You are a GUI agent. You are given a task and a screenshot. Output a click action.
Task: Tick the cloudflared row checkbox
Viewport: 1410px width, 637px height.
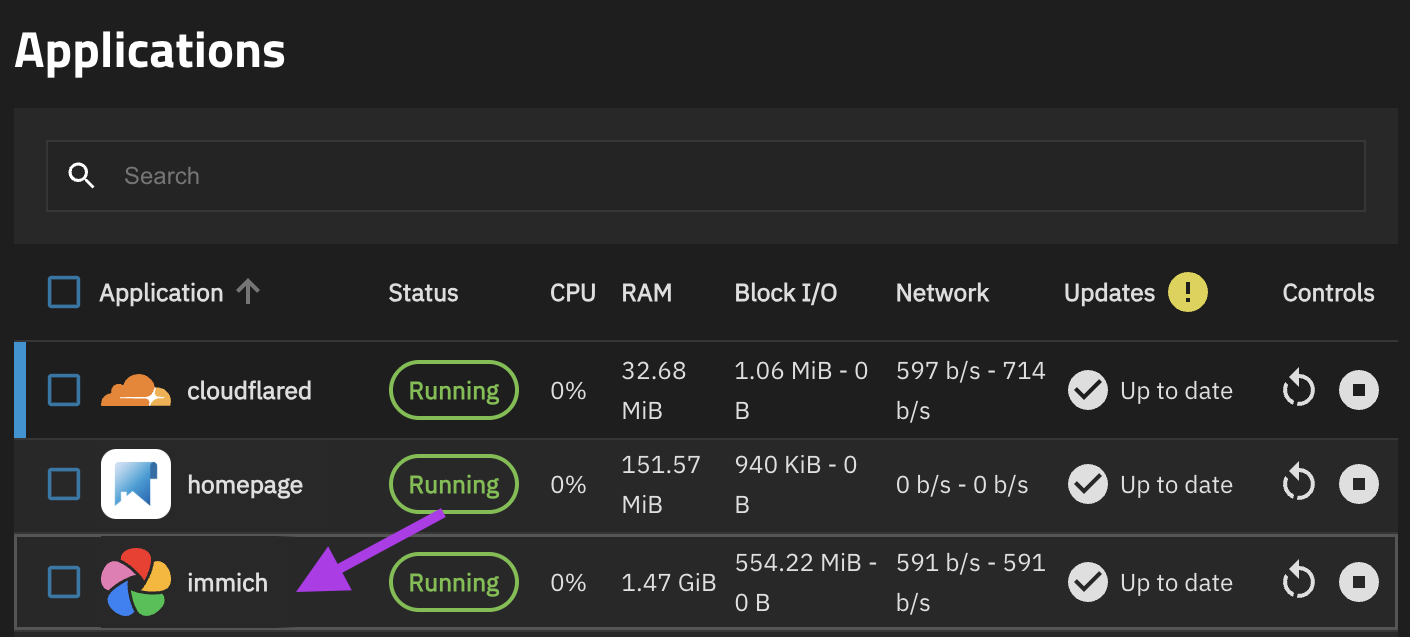pyautogui.click(x=64, y=390)
